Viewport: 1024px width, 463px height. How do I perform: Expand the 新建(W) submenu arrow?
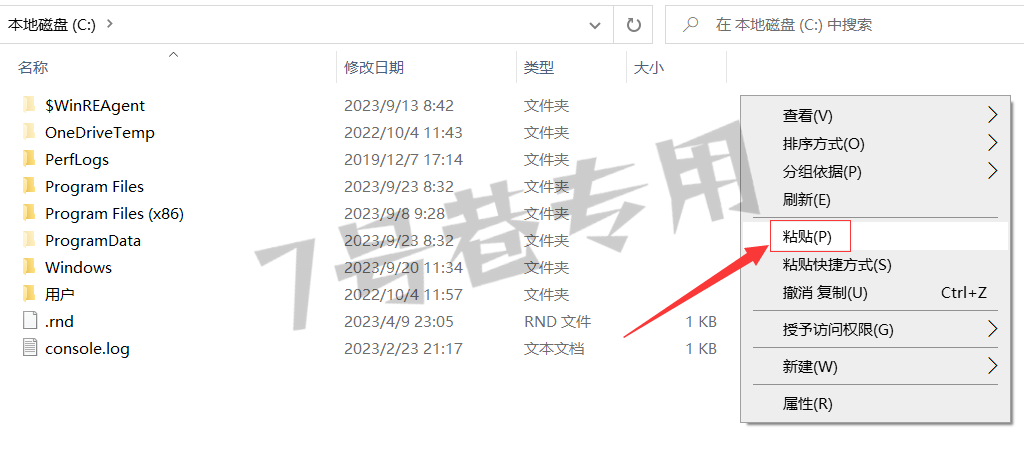click(x=993, y=366)
